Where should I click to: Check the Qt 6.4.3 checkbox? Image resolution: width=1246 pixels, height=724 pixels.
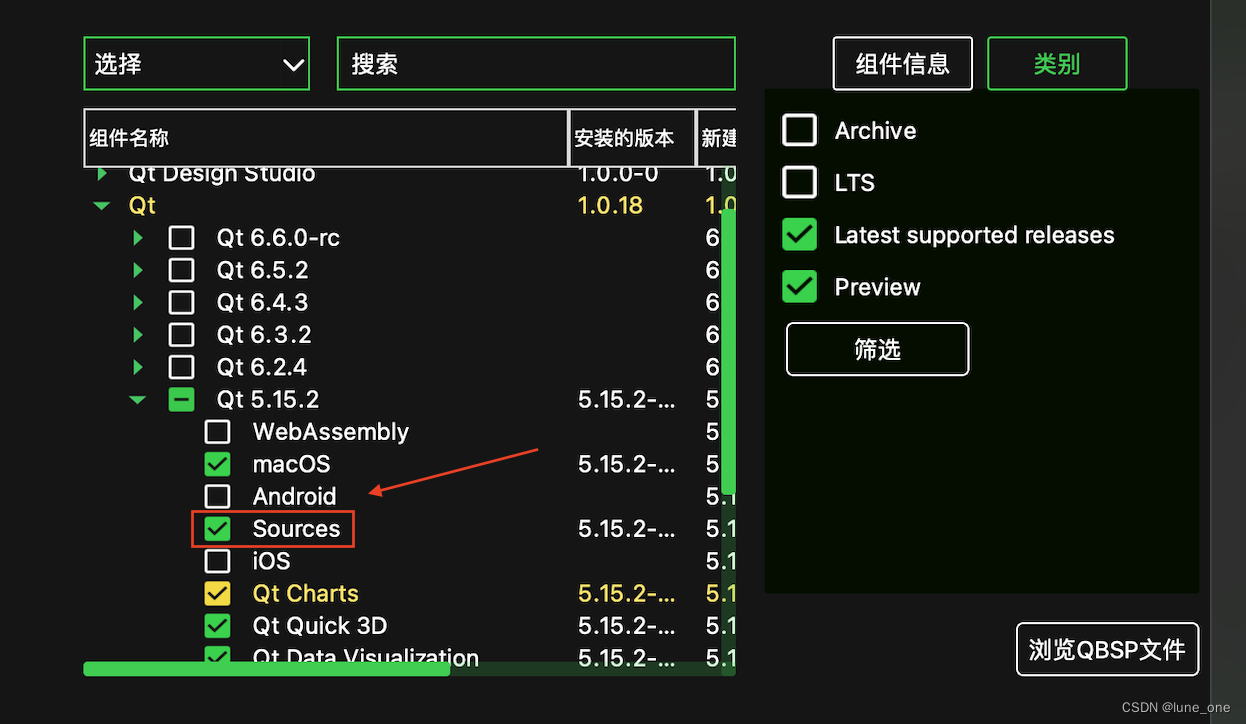coord(181,302)
